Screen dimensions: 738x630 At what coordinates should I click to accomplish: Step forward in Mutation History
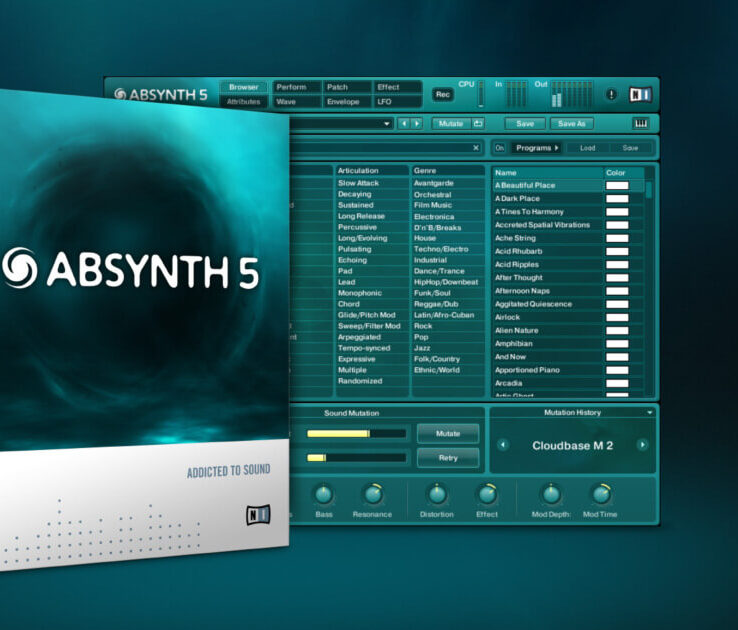642,445
